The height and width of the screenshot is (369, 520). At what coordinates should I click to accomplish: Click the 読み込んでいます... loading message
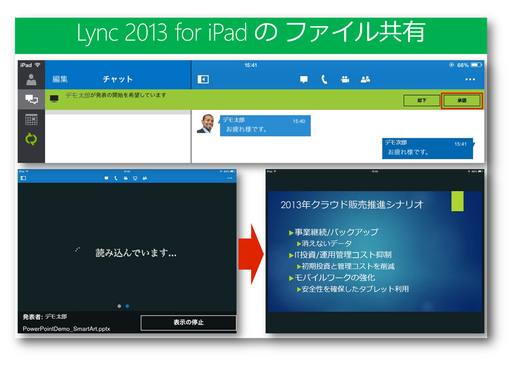pos(136,253)
